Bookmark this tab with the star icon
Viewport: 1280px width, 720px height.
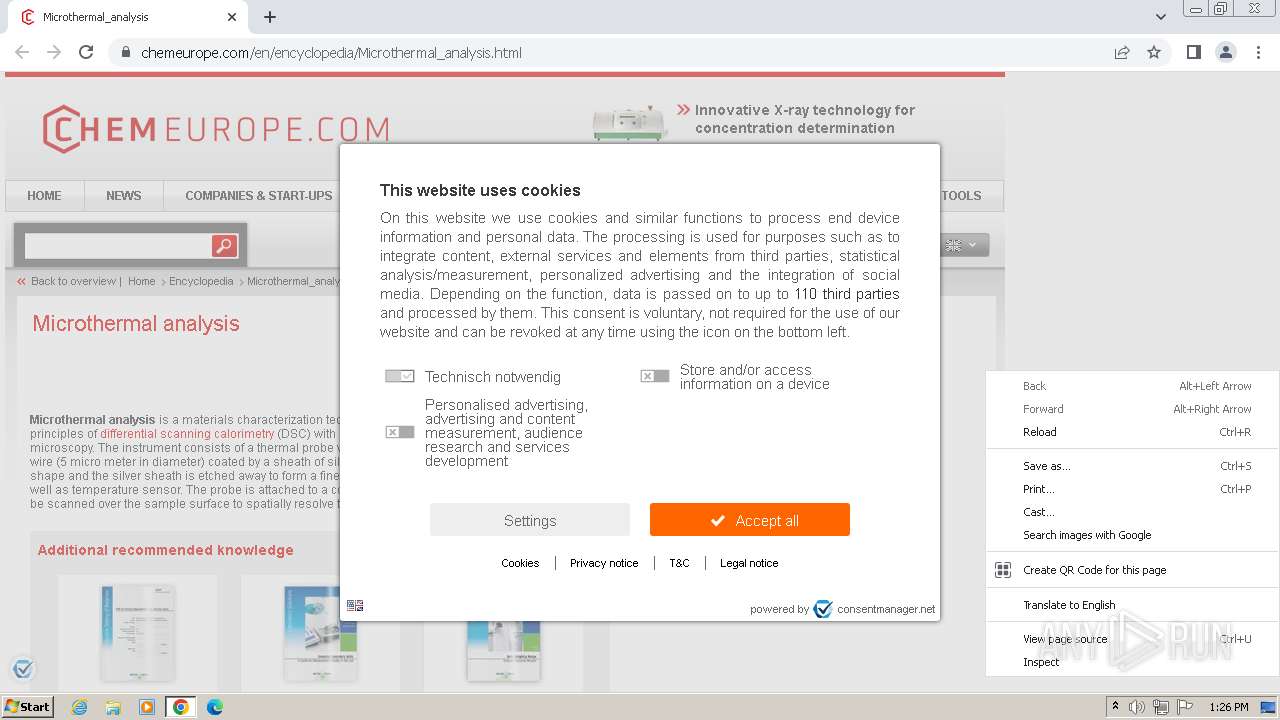(1154, 52)
